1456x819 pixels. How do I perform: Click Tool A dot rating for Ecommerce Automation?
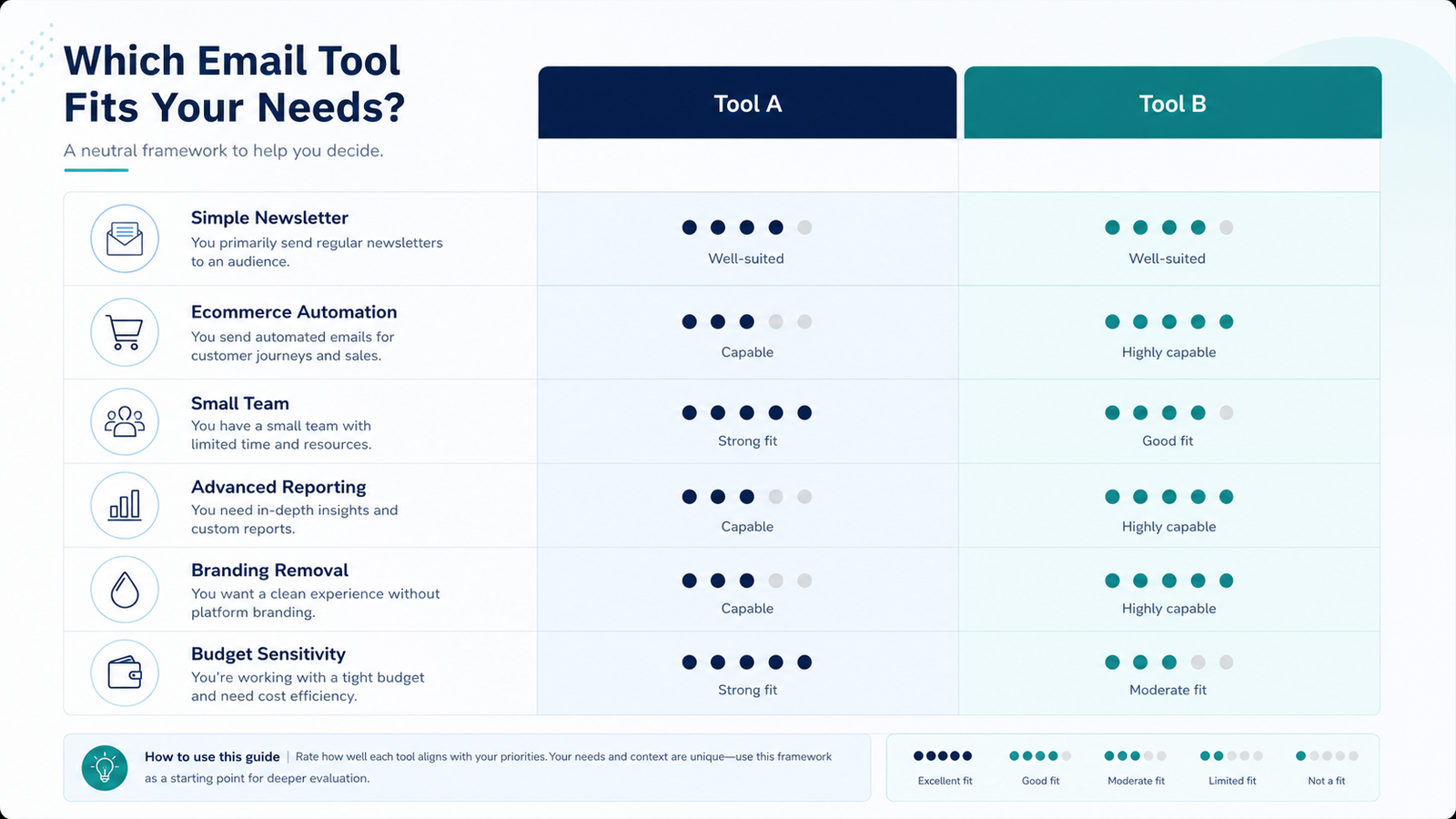click(x=747, y=321)
